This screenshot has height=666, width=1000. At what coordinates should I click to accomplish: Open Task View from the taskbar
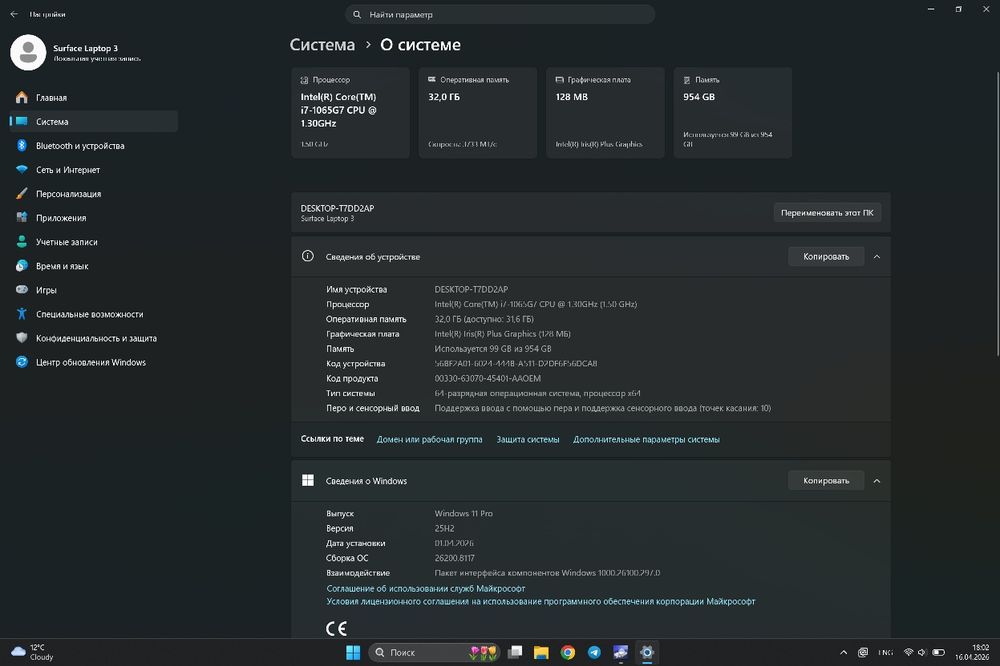[x=515, y=652]
